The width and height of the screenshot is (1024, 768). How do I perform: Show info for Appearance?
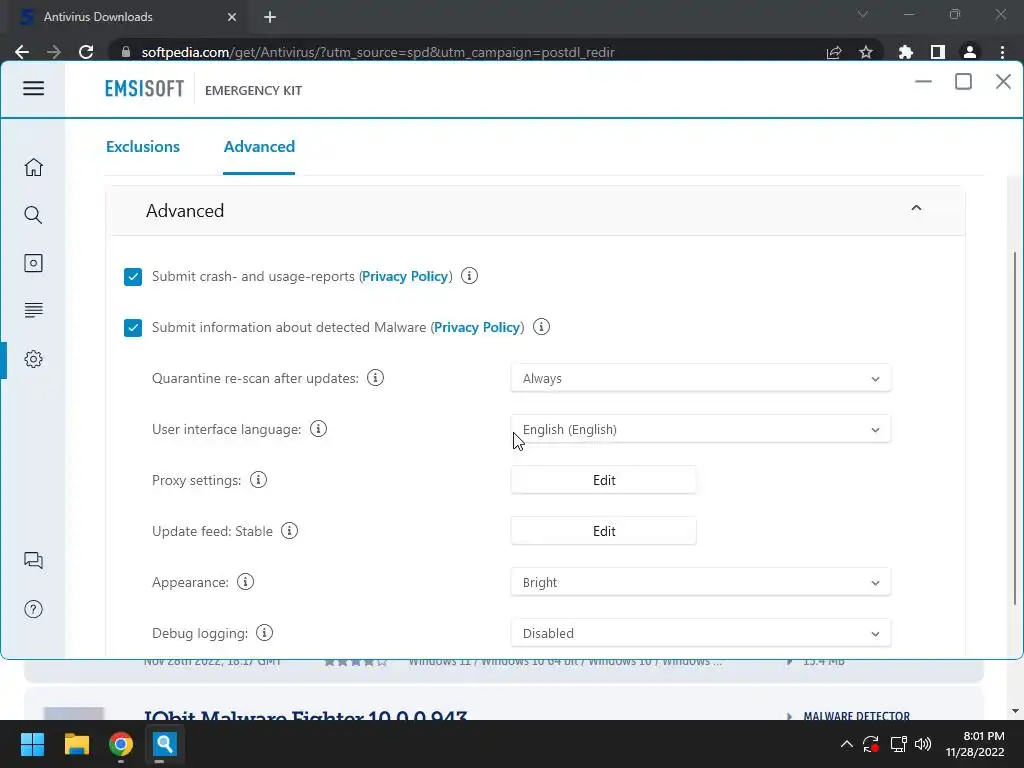point(246,581)
